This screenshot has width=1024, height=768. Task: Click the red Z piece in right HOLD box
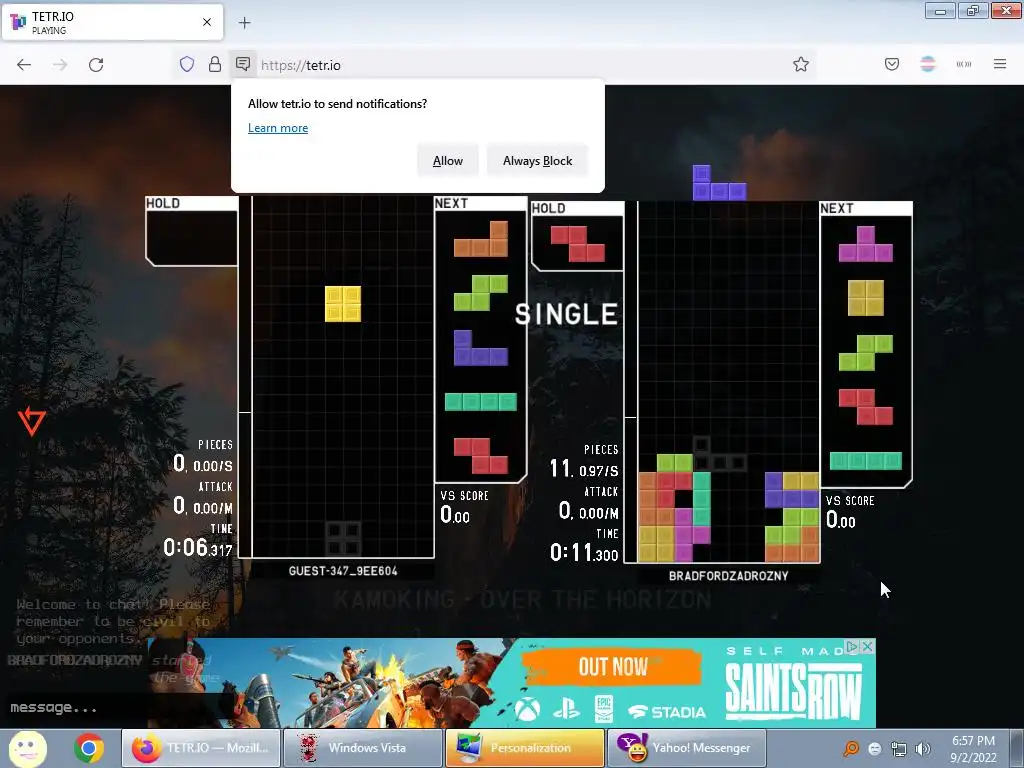coord(577,244)
